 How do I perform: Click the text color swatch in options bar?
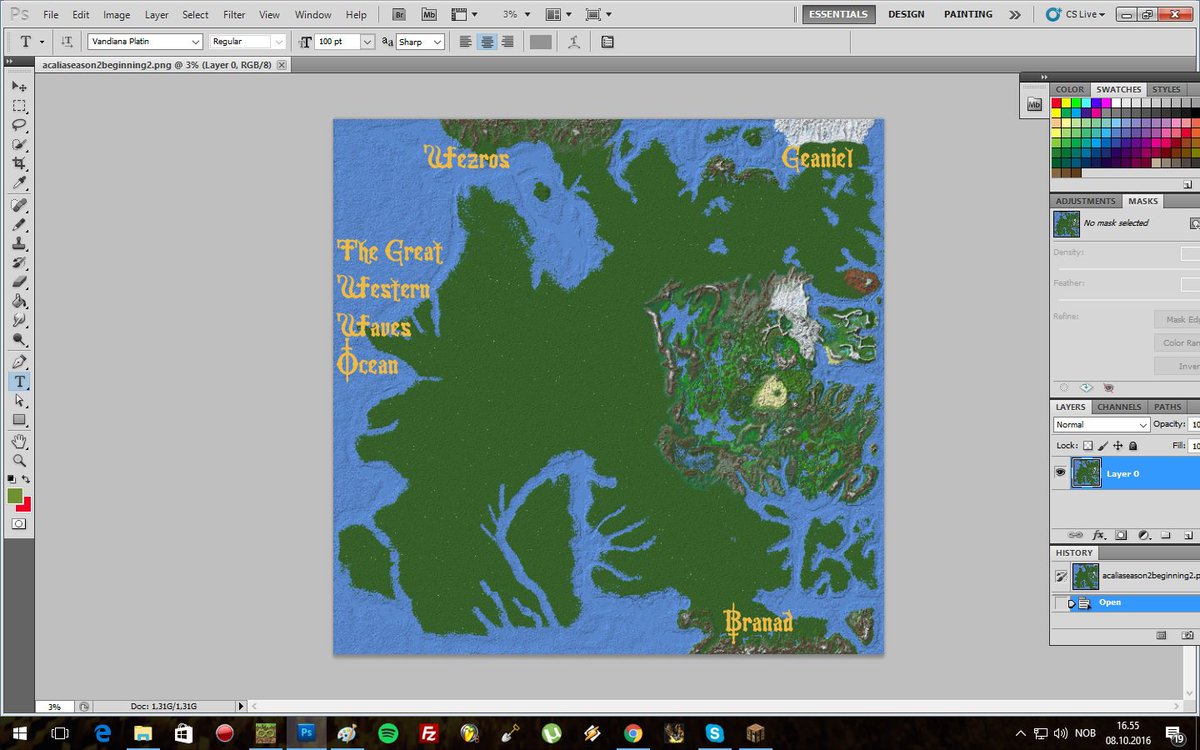540,42
